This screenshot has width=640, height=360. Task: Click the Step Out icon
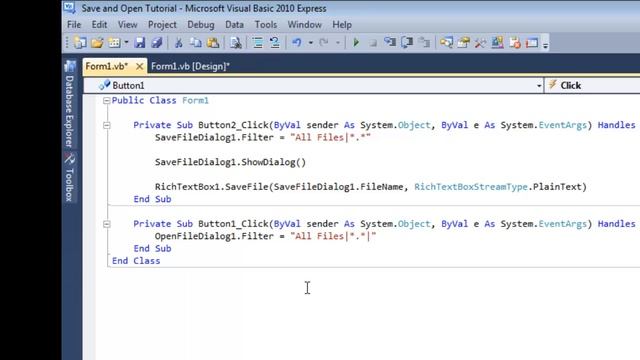pos(424,42)
